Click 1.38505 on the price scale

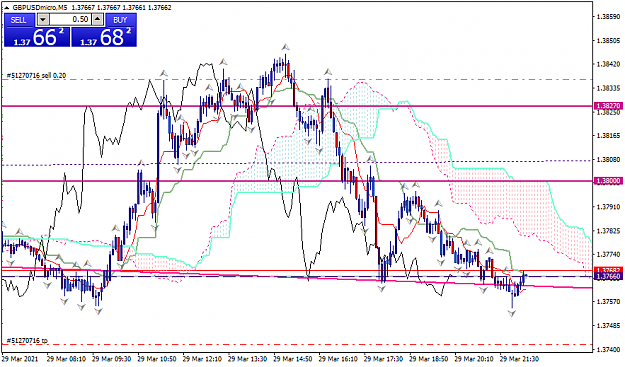click(609, 41)
